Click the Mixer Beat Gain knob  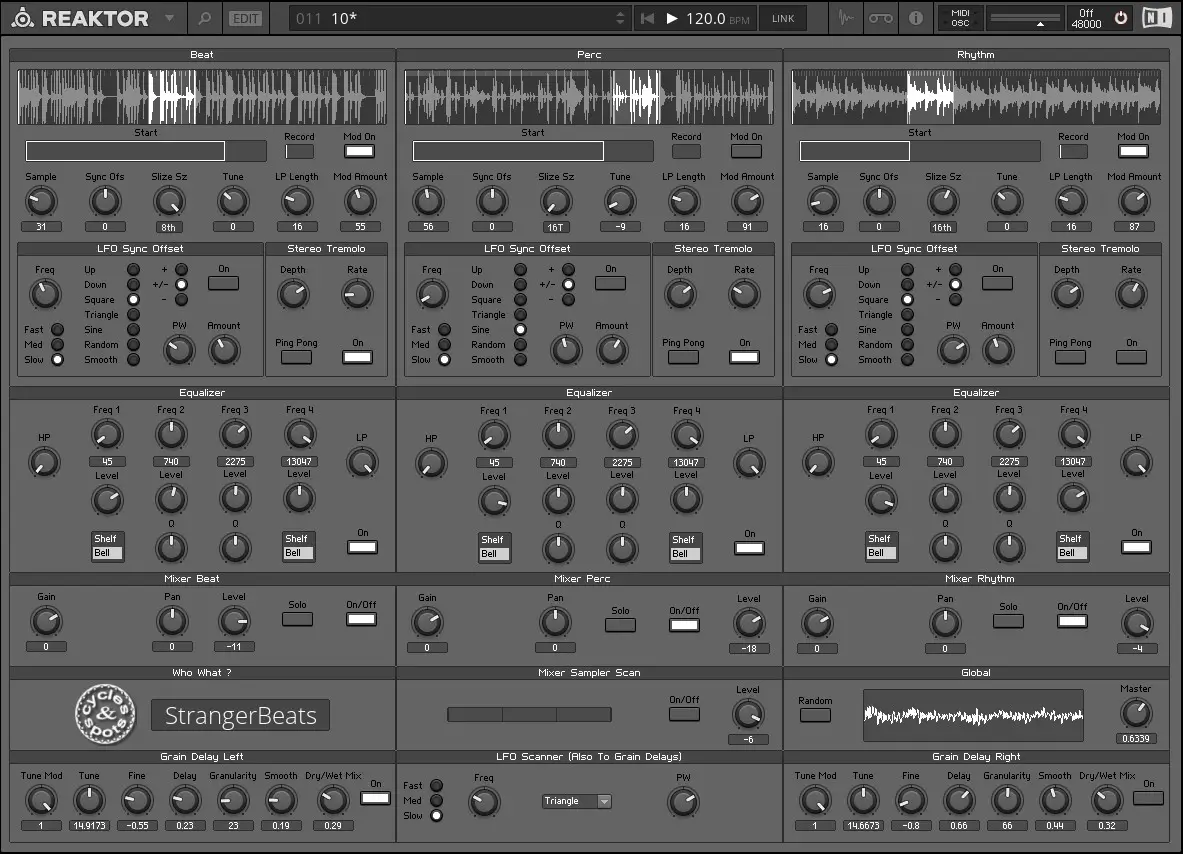click(x=46, y=622)
